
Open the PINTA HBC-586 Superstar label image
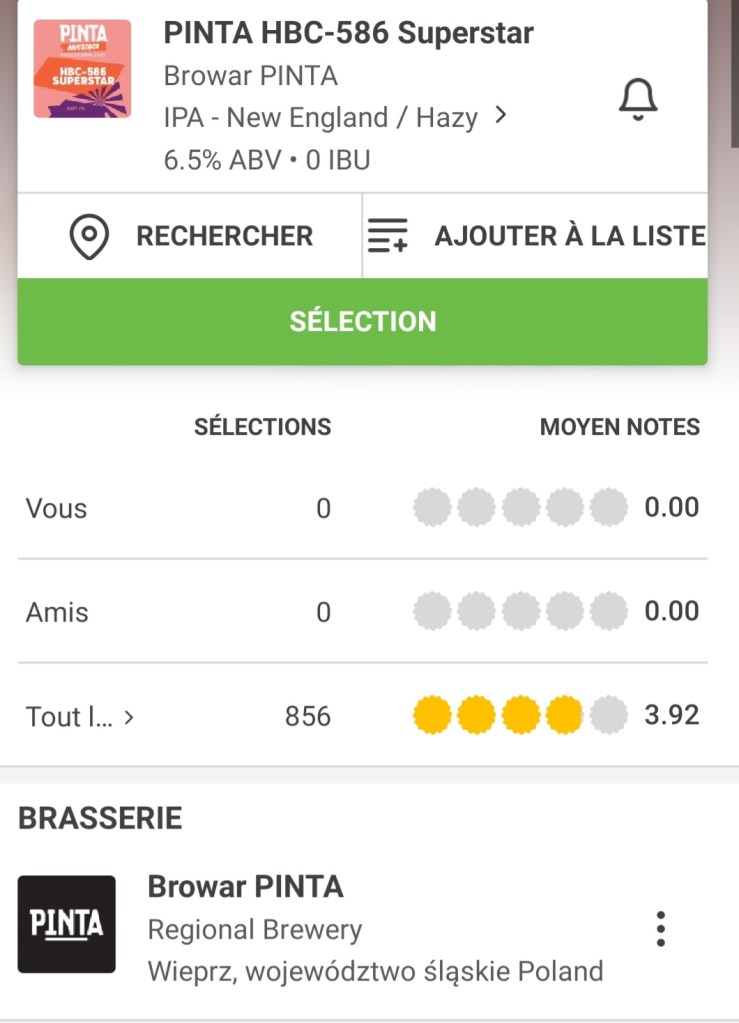click(x=82, y=69)
